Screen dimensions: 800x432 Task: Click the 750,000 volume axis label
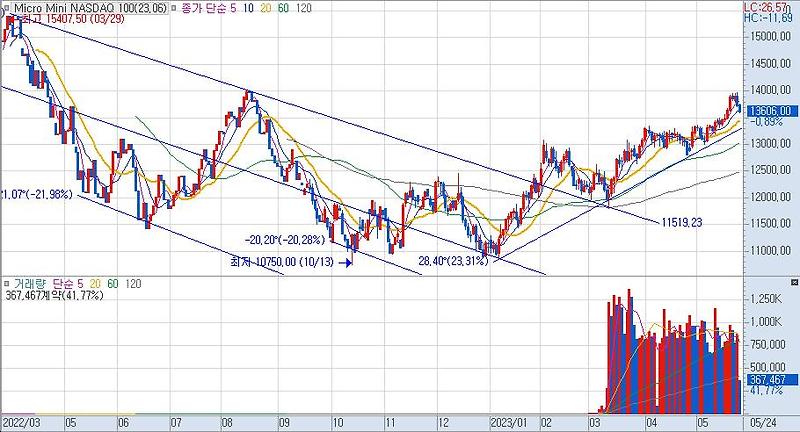click(x=768, y=344)
